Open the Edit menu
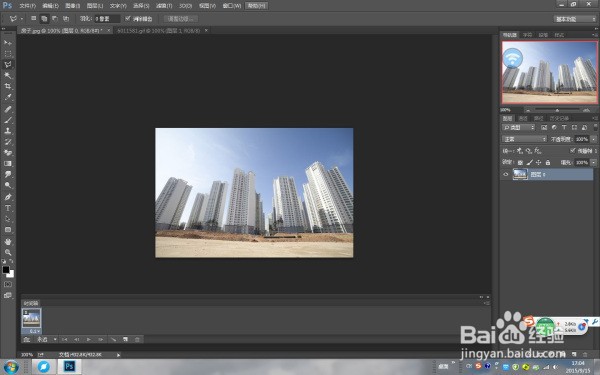Viewport: 600px width, 375px height. (x=50, y=6)
